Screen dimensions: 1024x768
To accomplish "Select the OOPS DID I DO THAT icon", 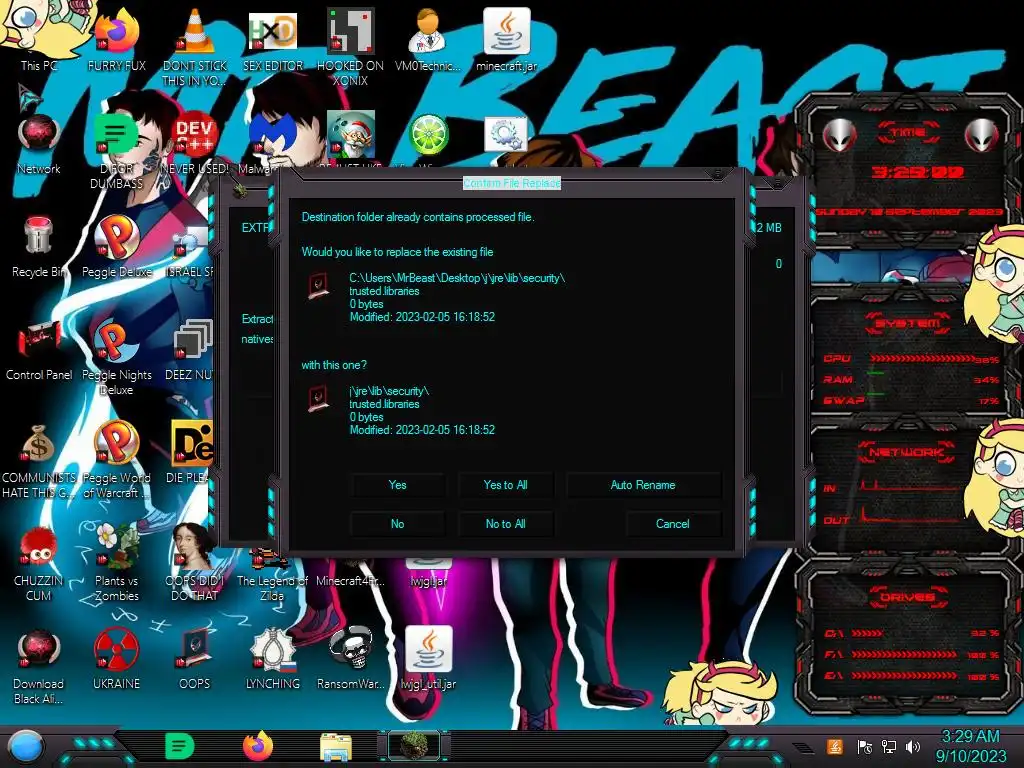I will point(195,564).
